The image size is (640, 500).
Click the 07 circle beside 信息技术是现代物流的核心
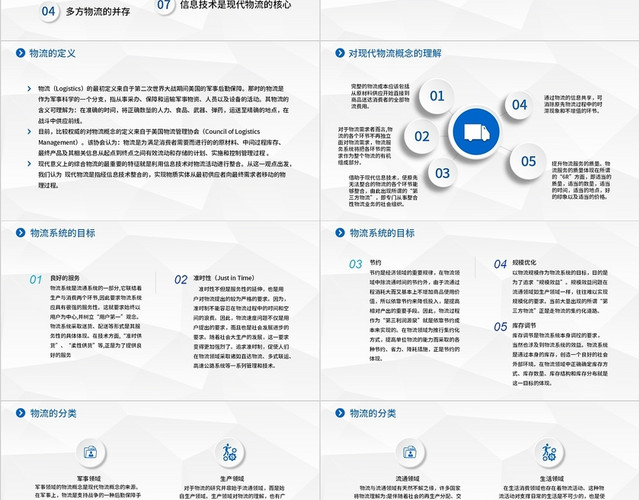164,5
